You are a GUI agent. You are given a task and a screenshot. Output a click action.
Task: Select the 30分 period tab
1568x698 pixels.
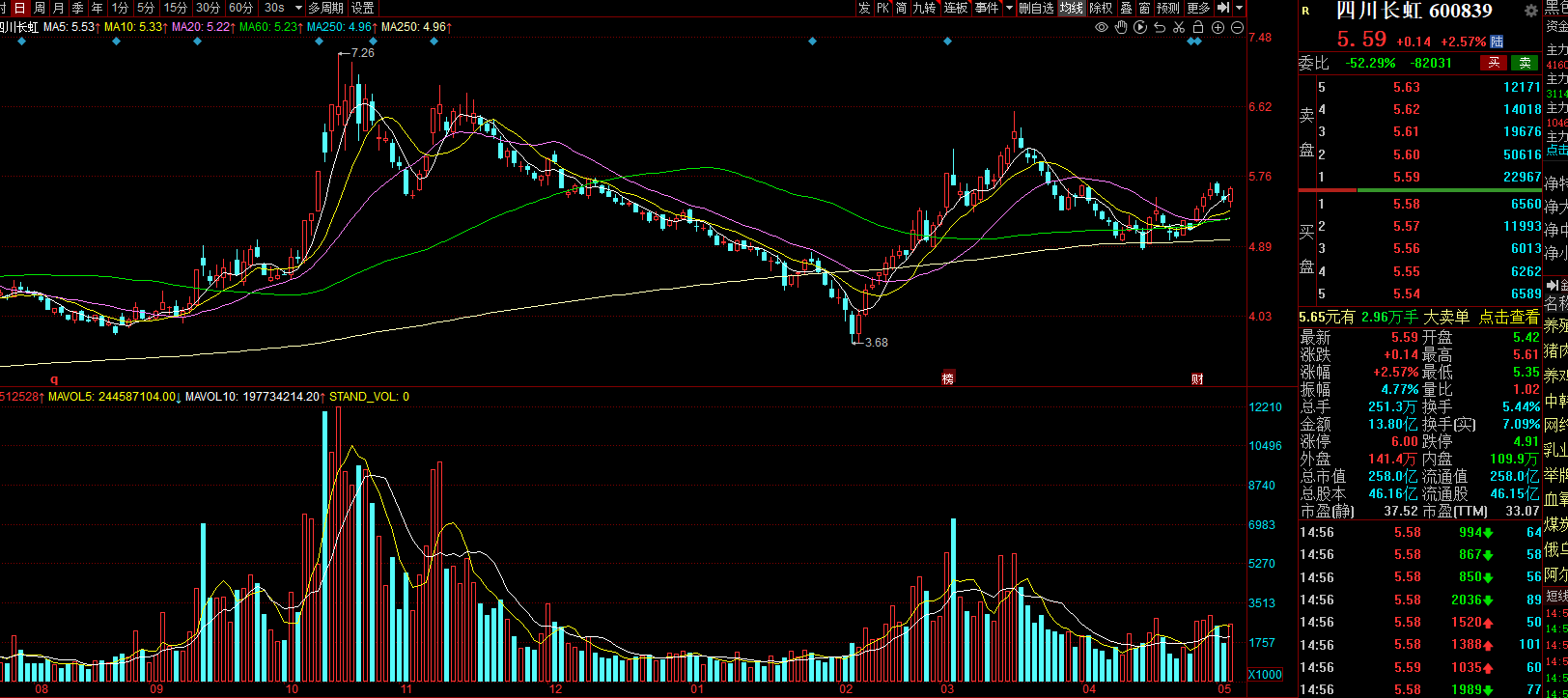[209, 8]
